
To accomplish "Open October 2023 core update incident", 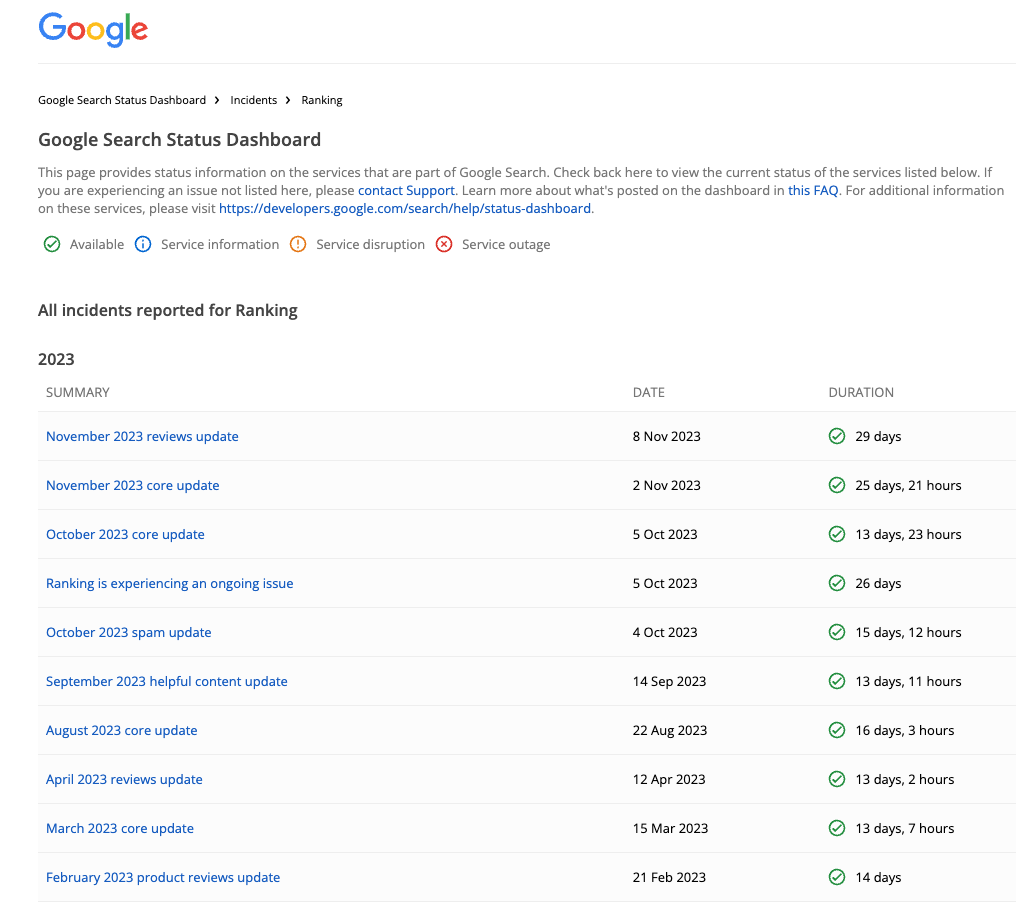I will [x=125, y=534].
